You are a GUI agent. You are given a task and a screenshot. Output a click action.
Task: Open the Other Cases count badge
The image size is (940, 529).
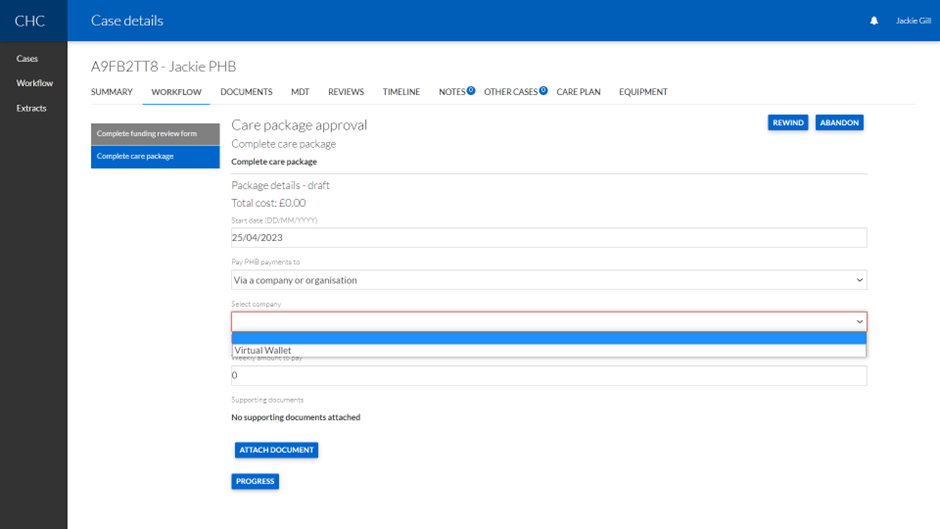point(543,90)
